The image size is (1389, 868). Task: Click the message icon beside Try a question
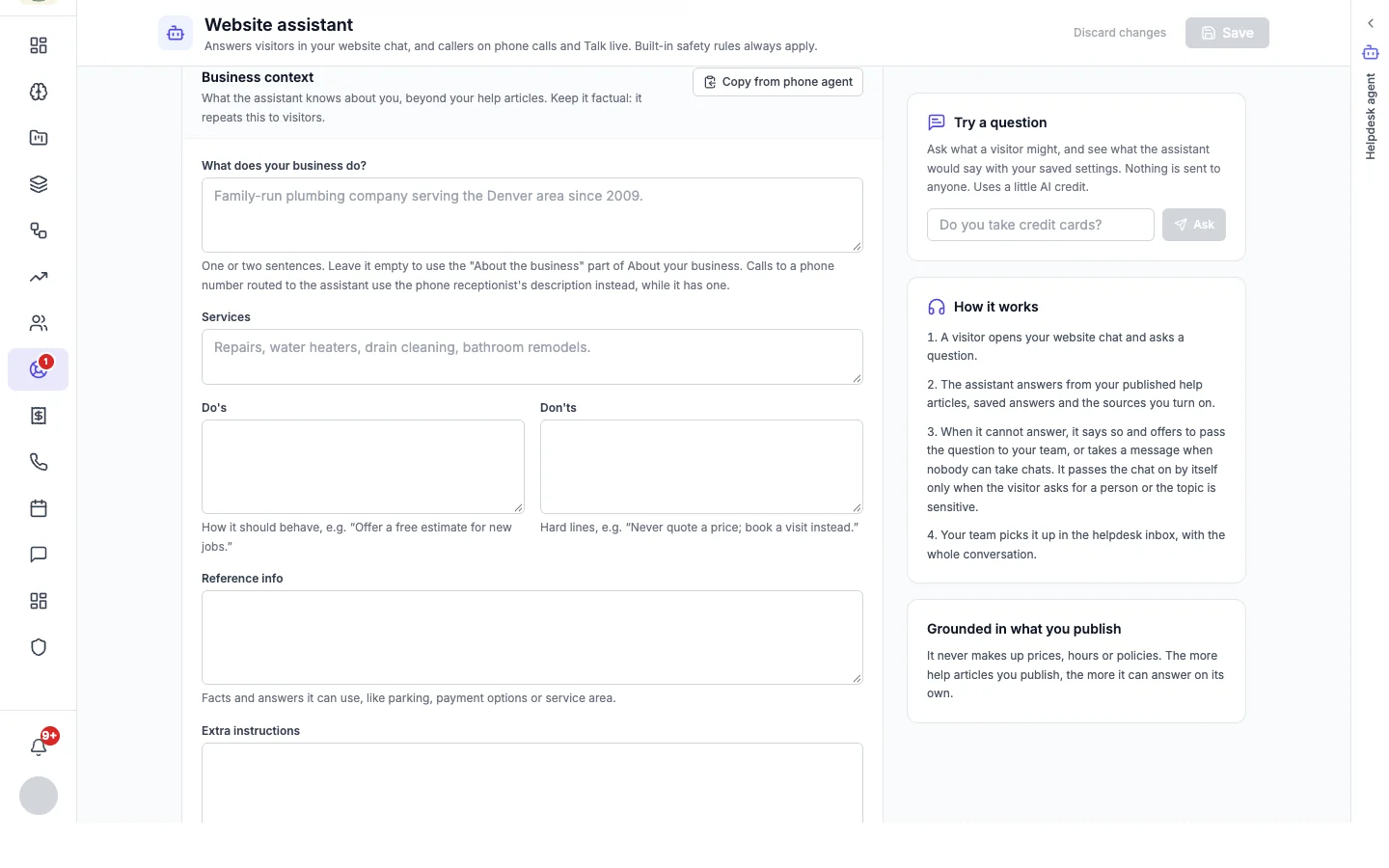(936, 122)
